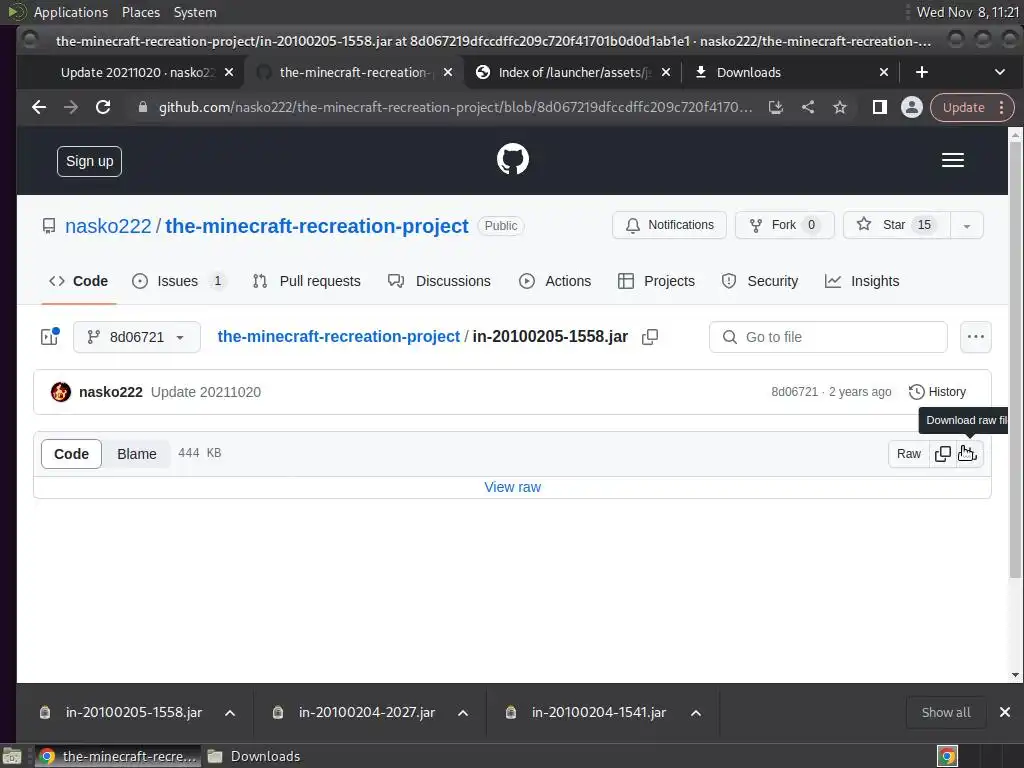Click the browser forward arrow

coord(71,107)
